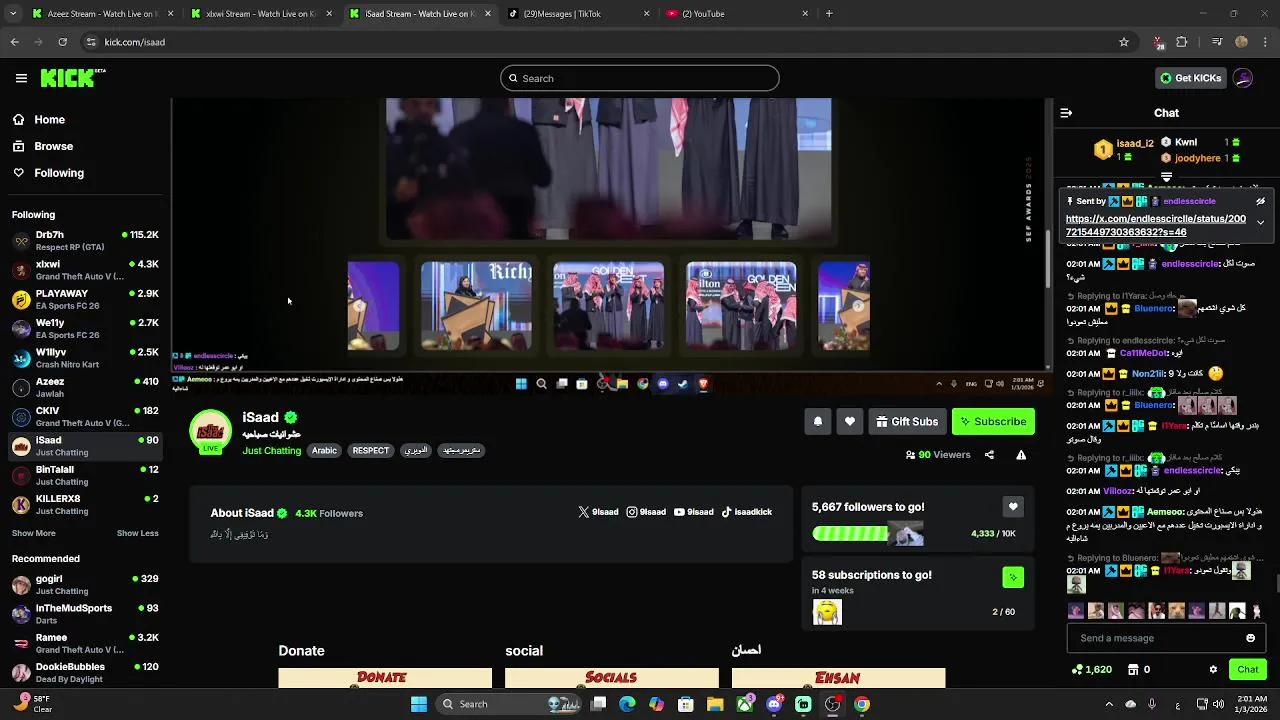
Task: Open iSaad YouTube link
Action: pos(694,512)
